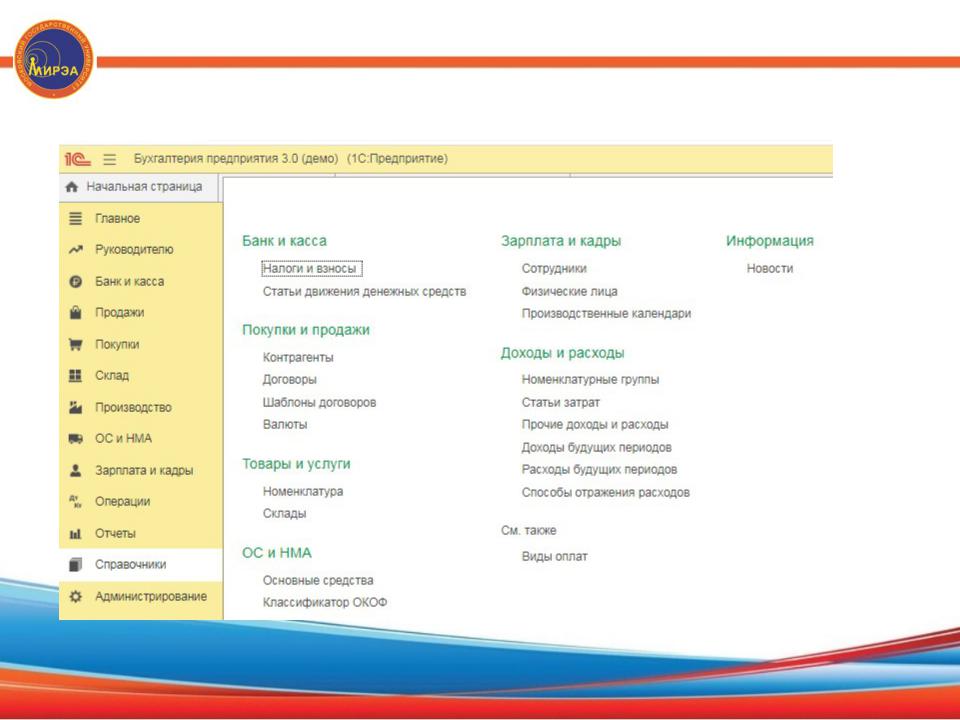Click the Отчеты bar chart icon

(75, 534)
